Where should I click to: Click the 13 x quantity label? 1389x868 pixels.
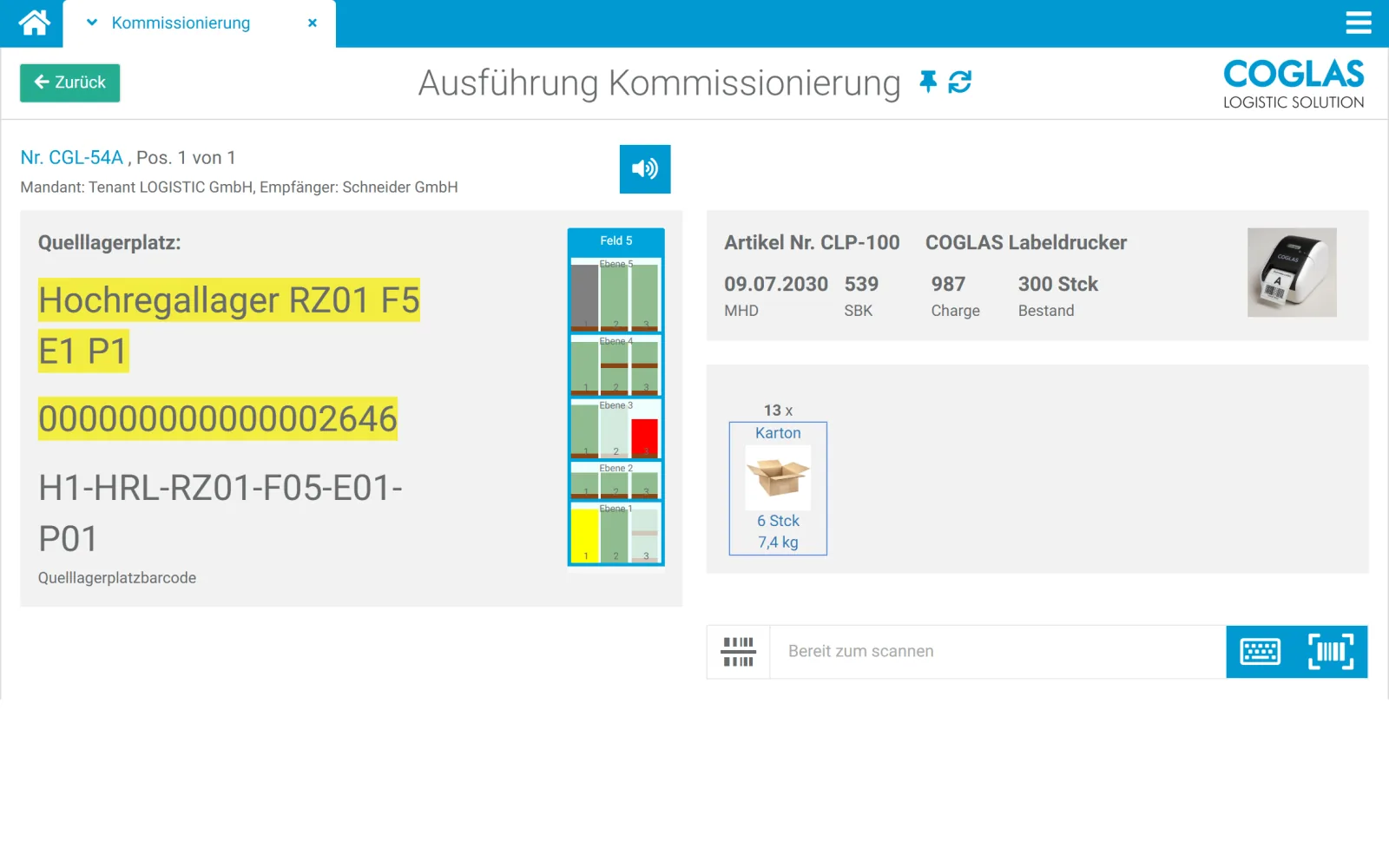778,411
